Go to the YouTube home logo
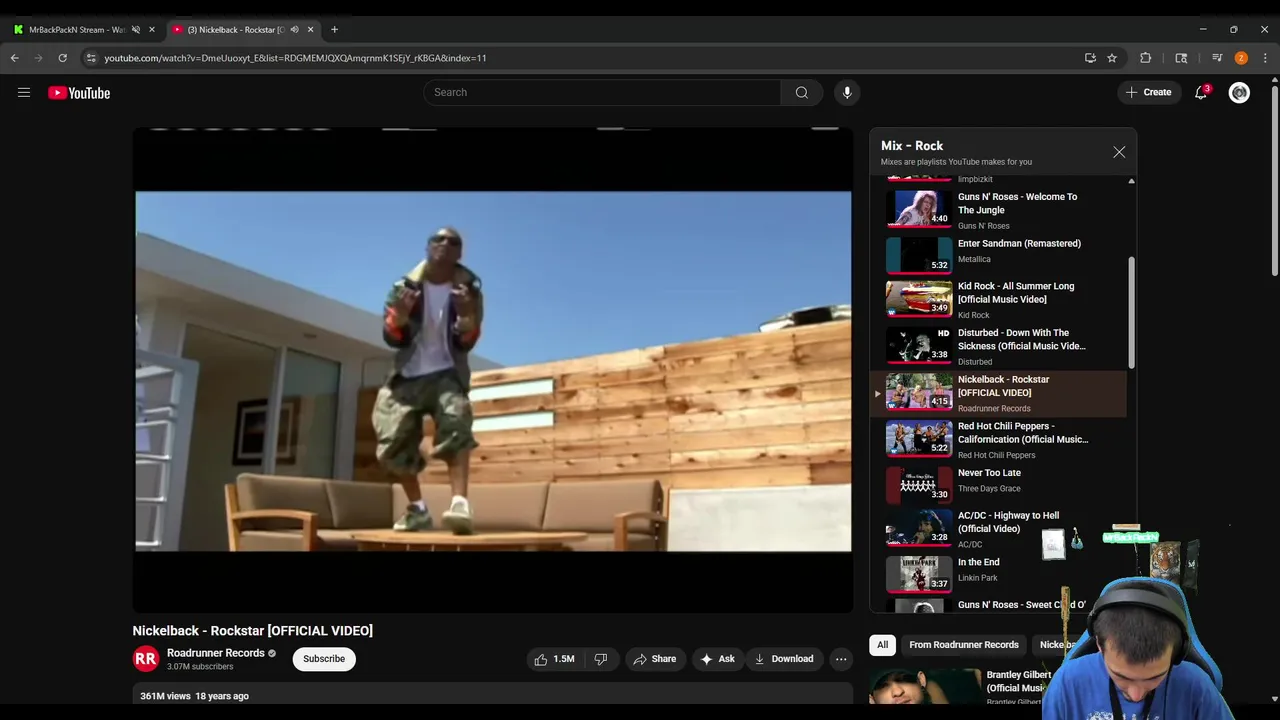1280x720 pixels. [79, 93]
